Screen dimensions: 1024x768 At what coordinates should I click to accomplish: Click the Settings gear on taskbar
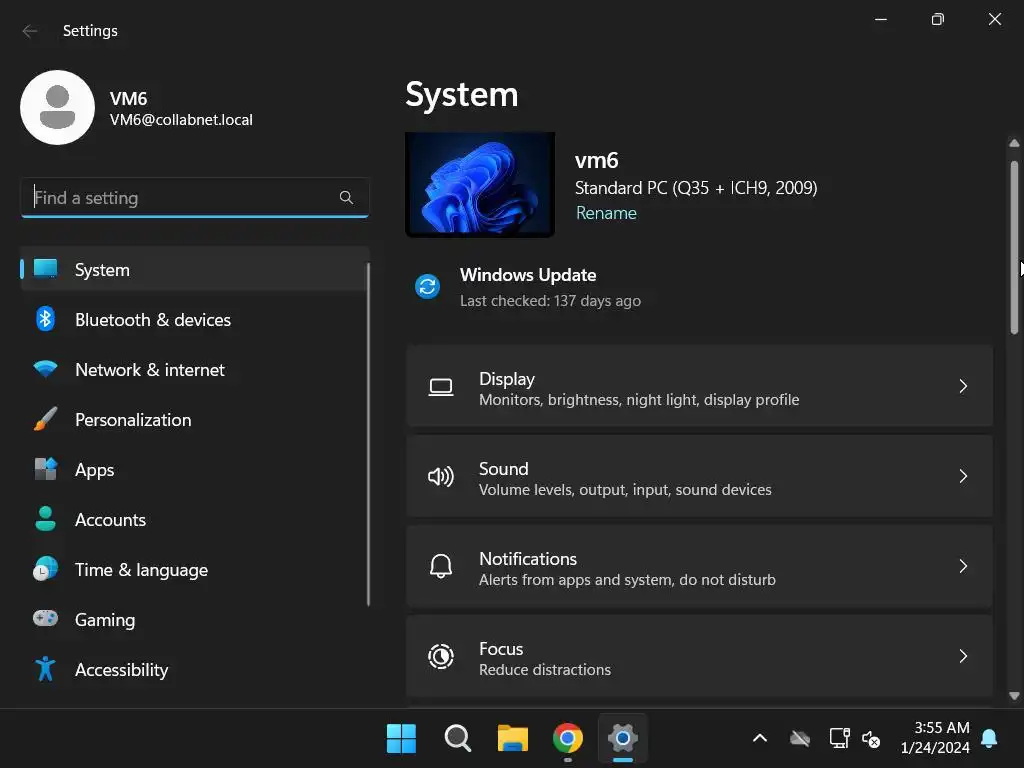click(622, 739)
